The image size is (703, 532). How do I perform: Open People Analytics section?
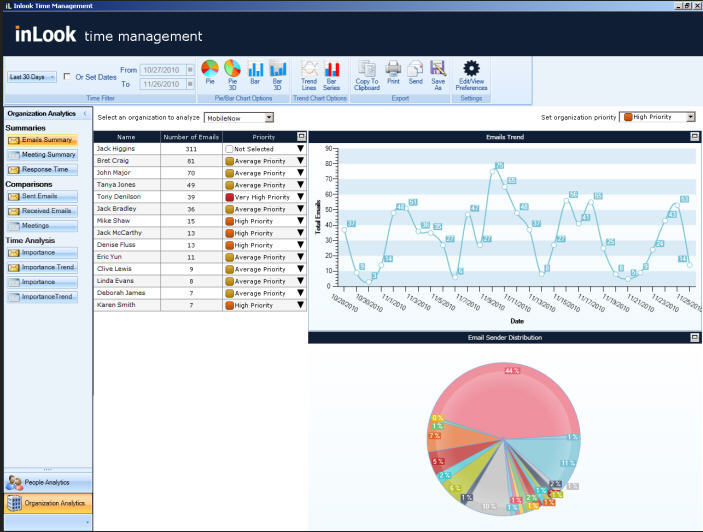pos(48,483)
